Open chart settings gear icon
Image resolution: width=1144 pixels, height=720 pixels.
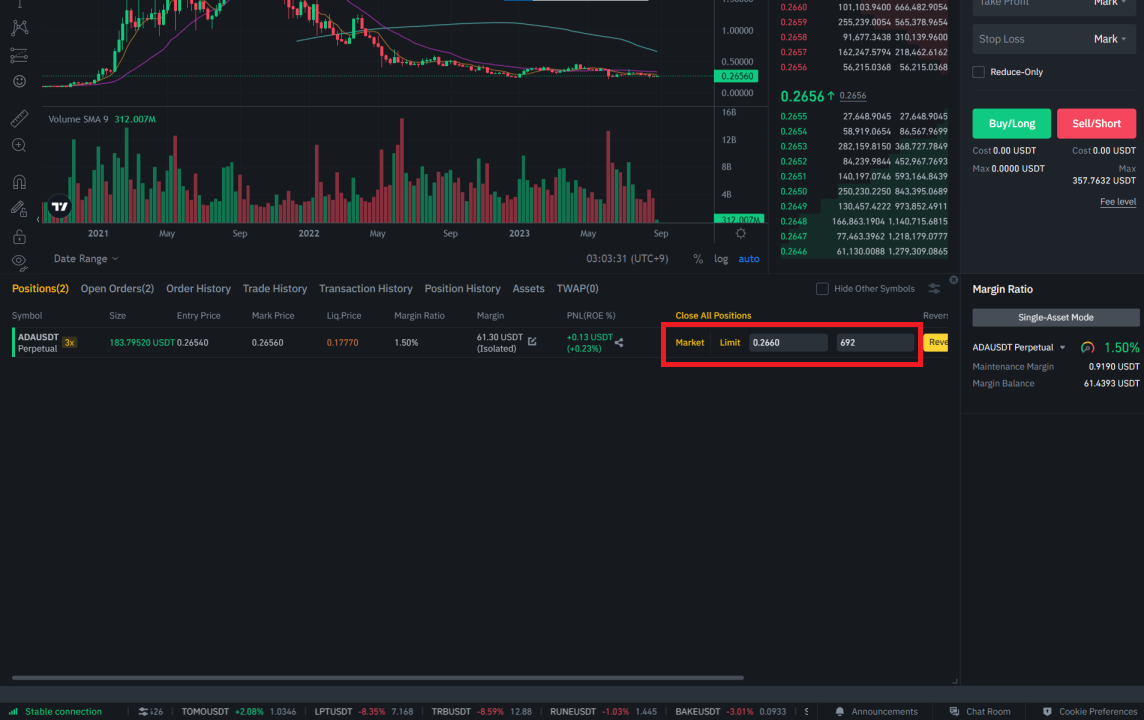741,233
